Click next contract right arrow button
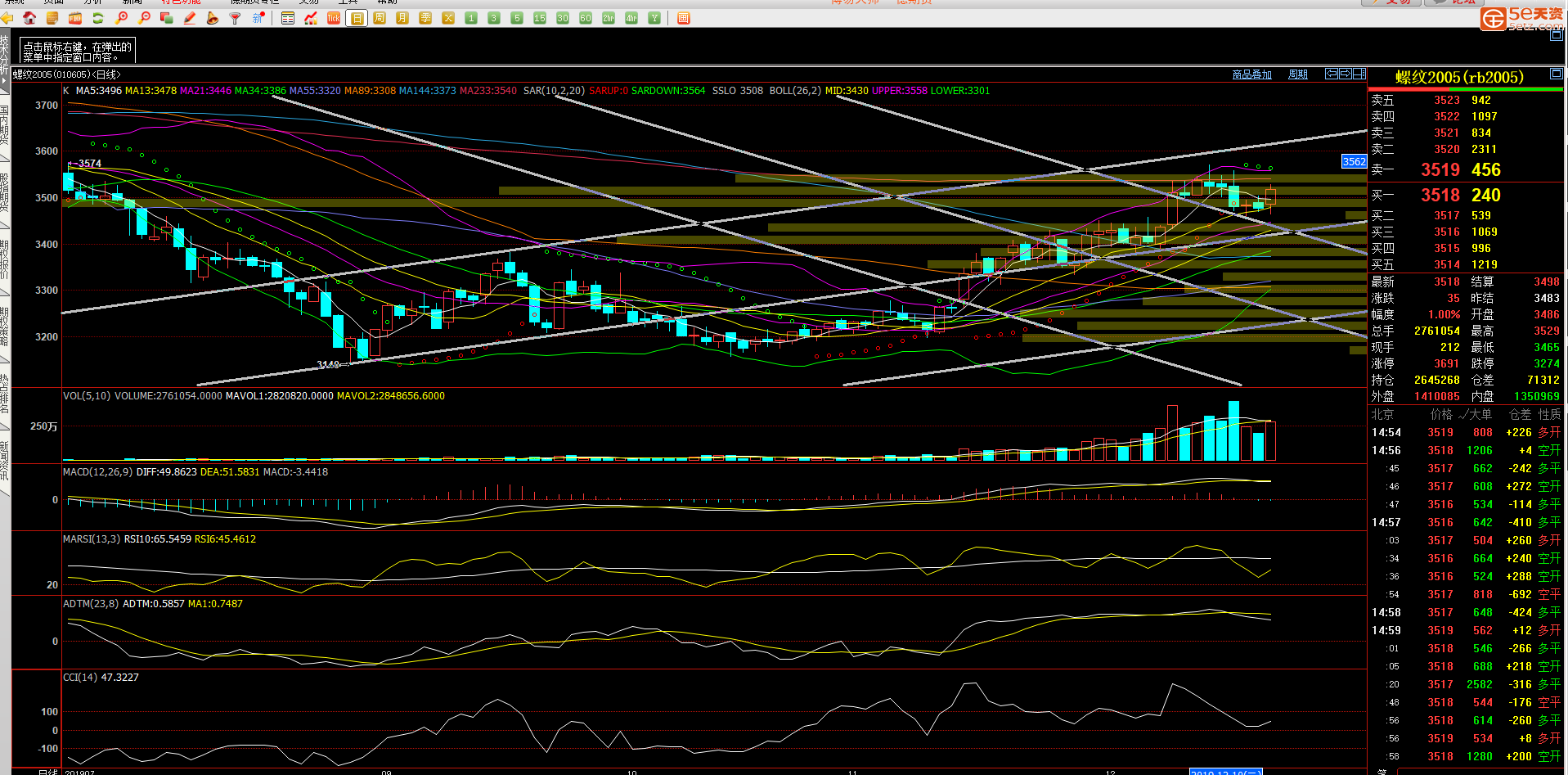This screenshot has width=1568, height=775. point(1346,74)
